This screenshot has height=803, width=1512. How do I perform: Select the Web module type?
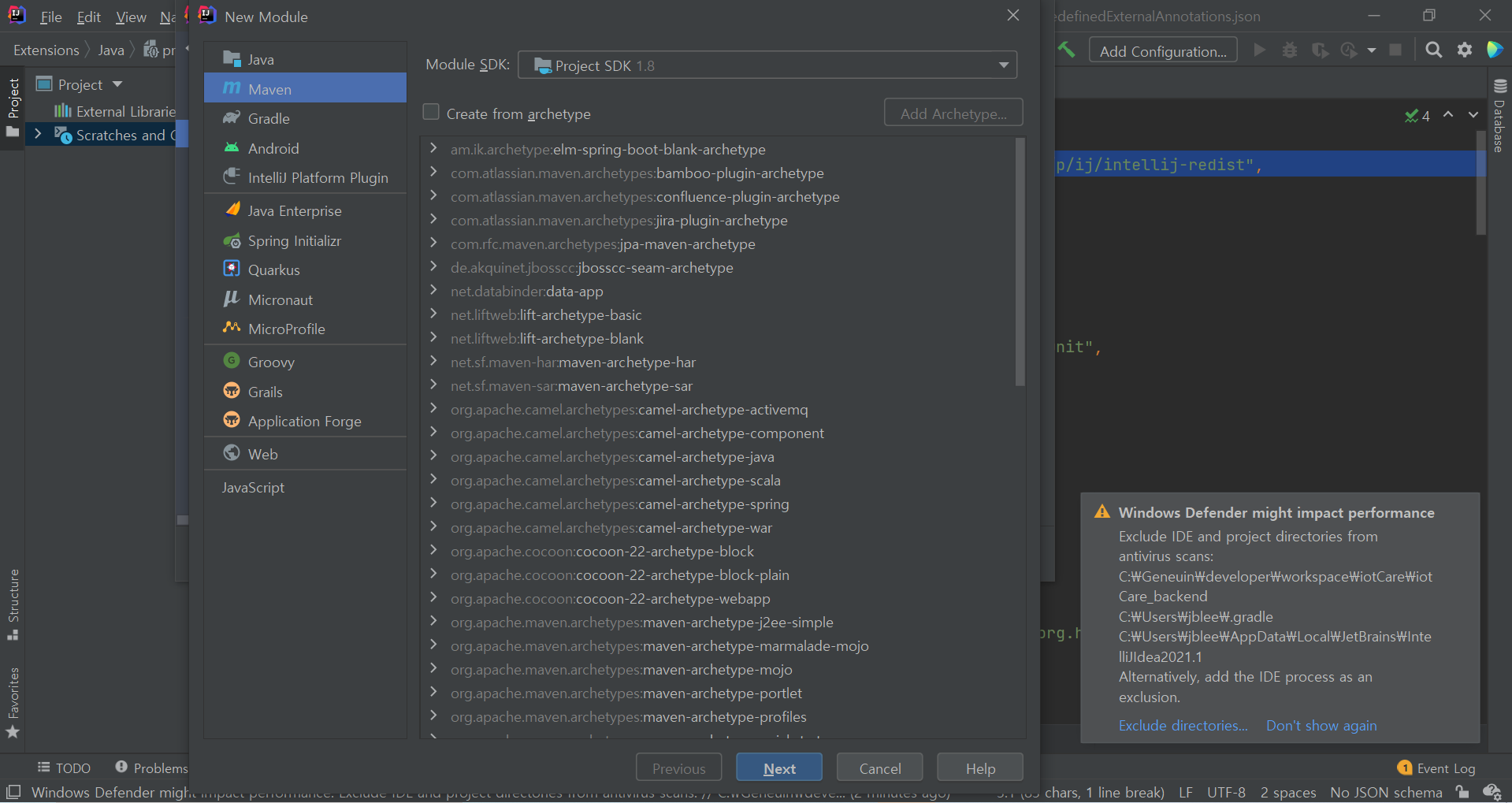(305, 454)
